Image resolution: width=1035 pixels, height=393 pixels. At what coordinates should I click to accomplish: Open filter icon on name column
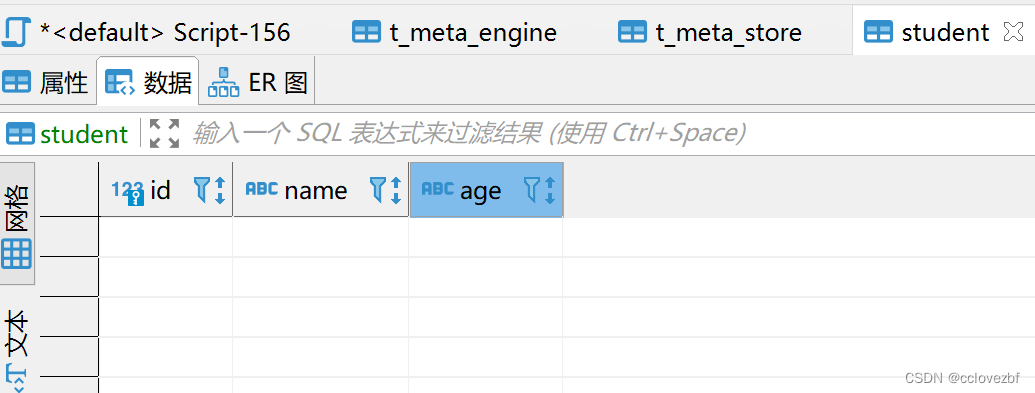377,190
